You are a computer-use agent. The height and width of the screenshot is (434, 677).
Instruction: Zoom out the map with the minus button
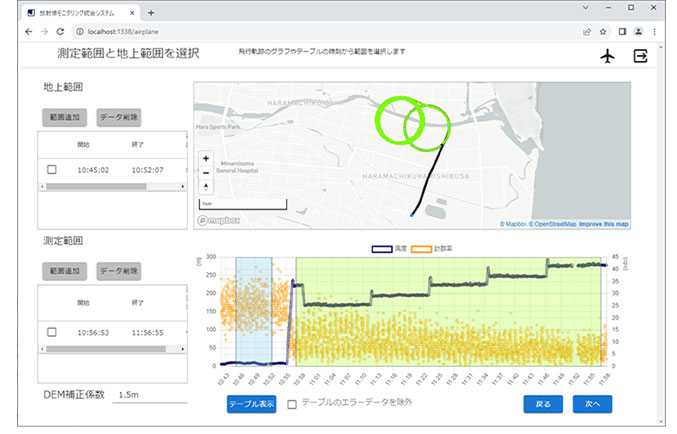(x=206, y=173)
